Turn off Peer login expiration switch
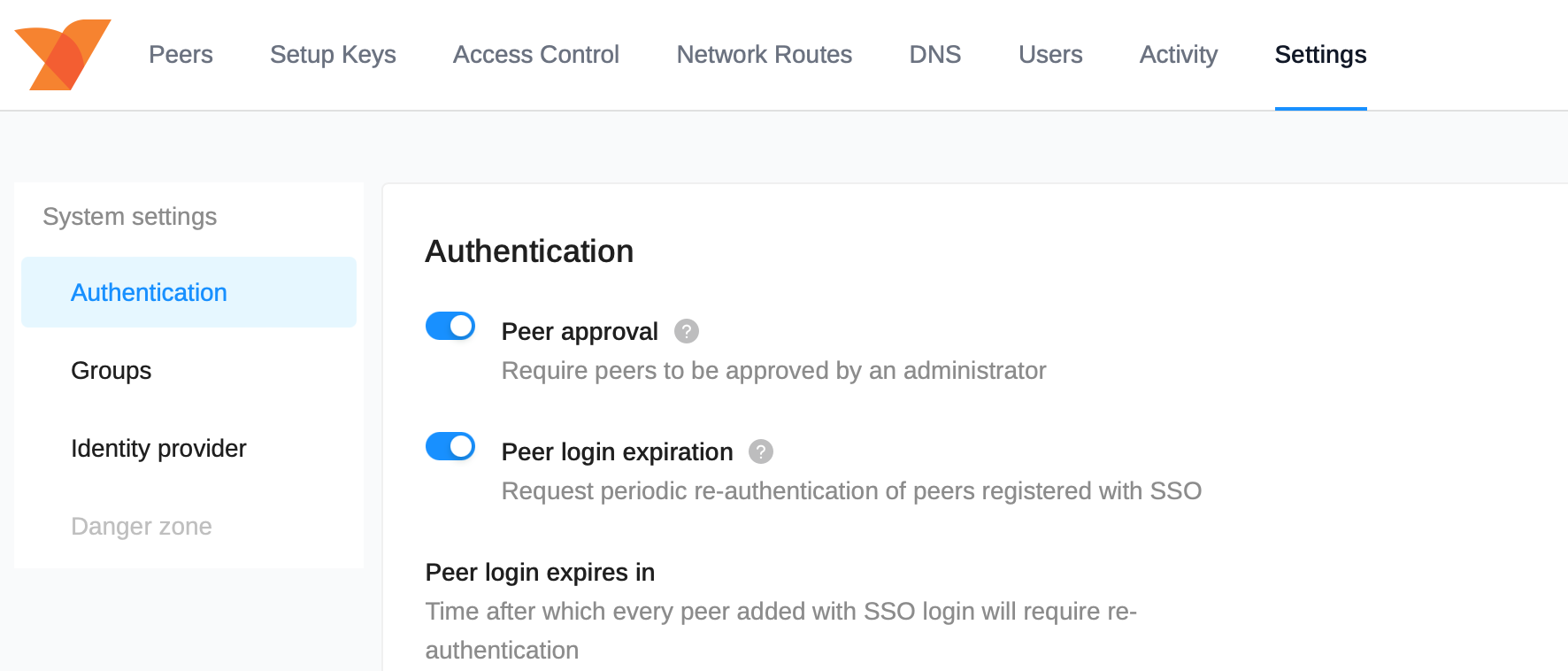This screenshot has height=671, width=1568. pyautogui.click(x=450, y=447)
